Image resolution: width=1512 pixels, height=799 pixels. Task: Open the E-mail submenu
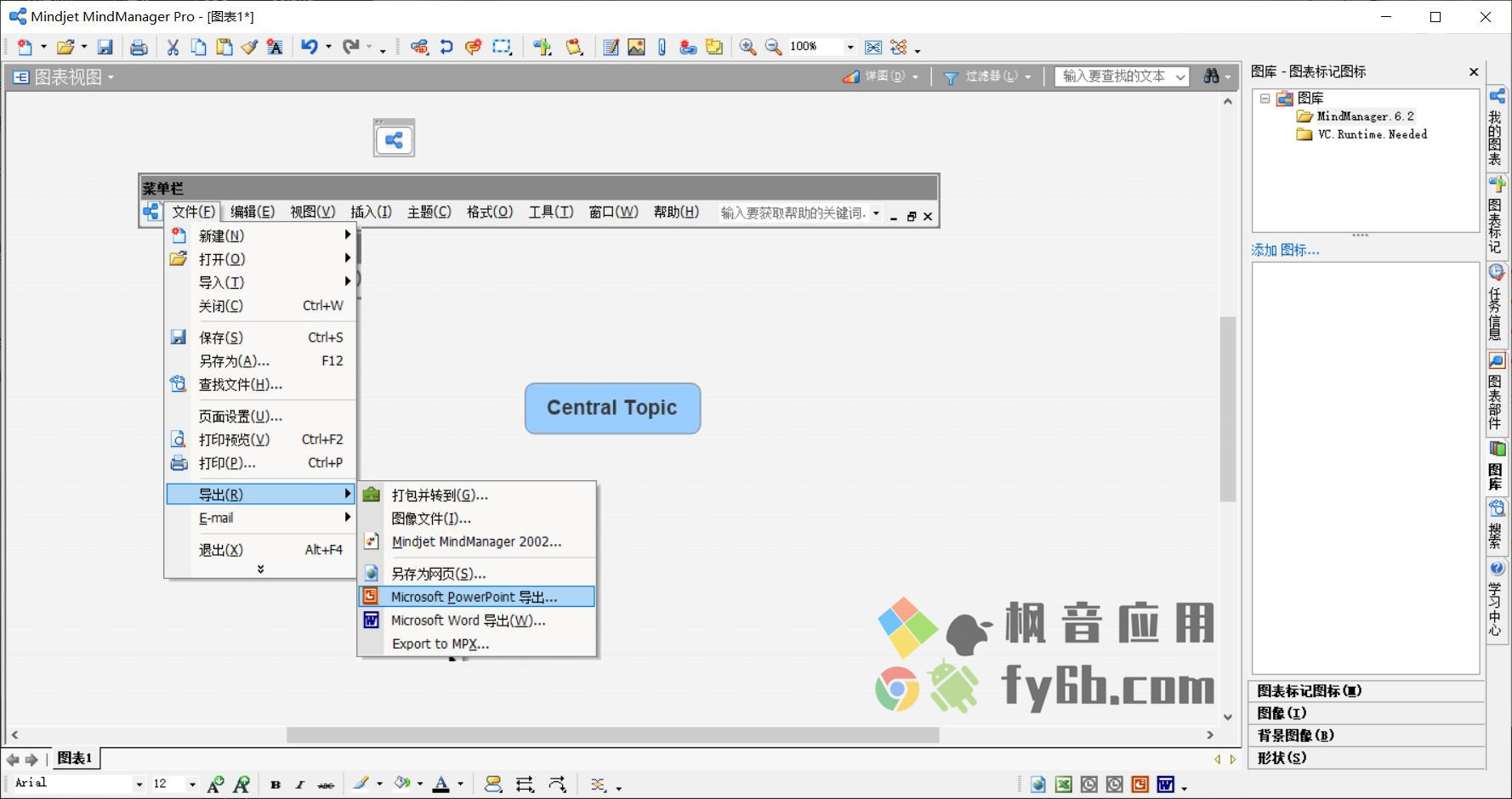[x=260, y=518]
